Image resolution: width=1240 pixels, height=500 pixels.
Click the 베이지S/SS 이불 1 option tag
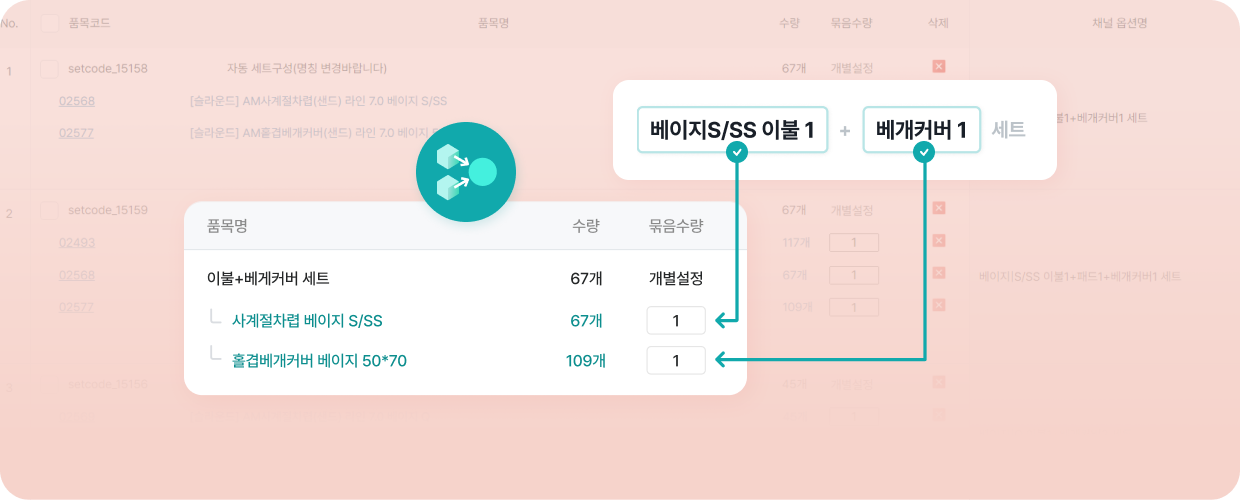pos(732,130)
